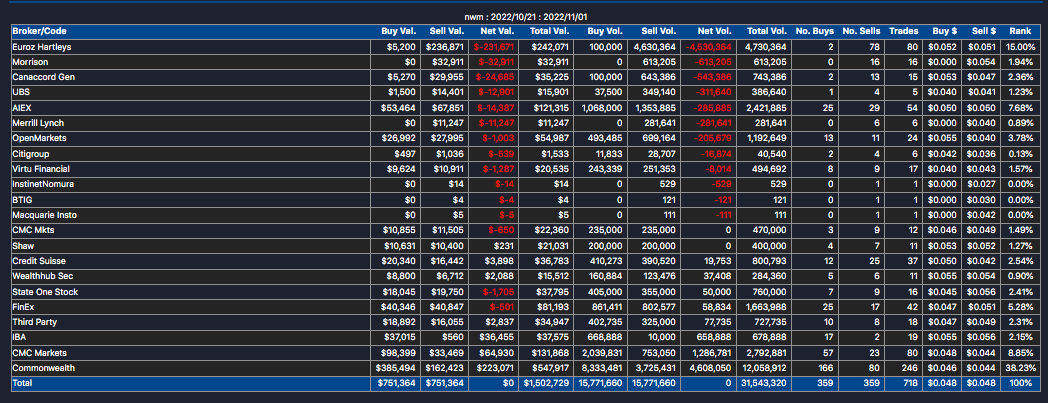1048x403 pixels.
Task: Sort by Sell Val. column header
Action: [446, 31]
